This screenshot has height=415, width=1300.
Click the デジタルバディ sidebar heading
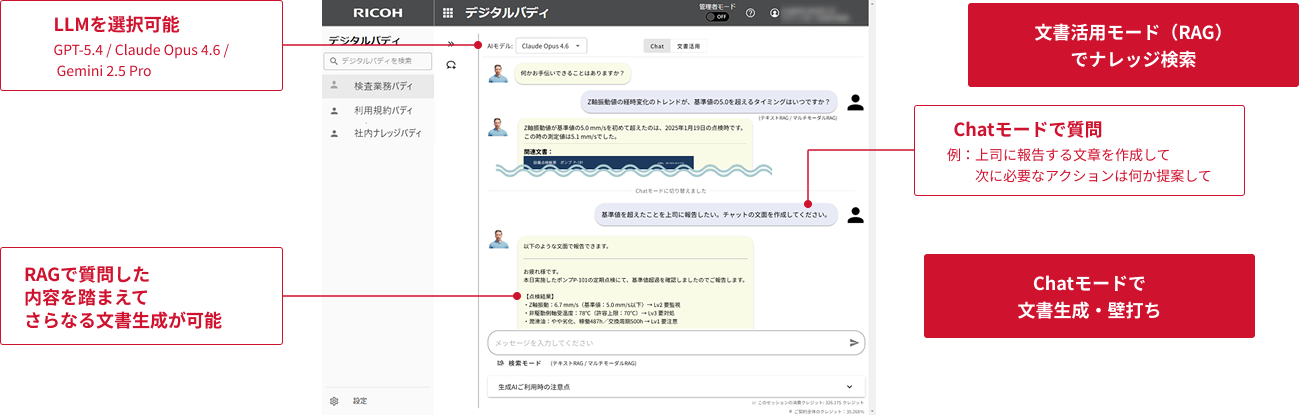click(x=364, y=42)
